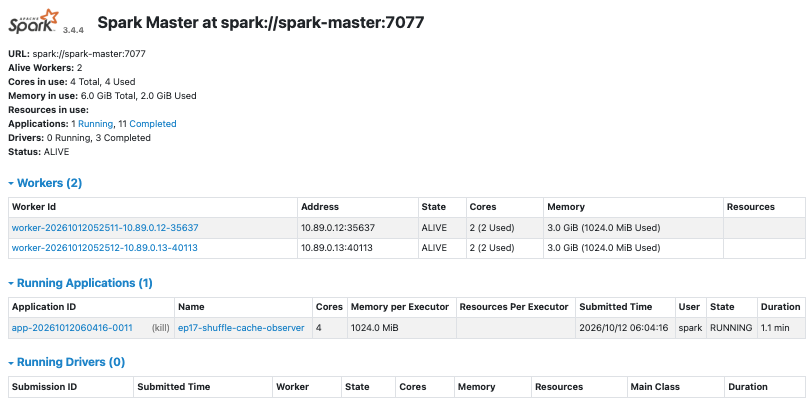Click the Drivers: 0 Running line
Screen dimensions: 812x409
point(80,138)
